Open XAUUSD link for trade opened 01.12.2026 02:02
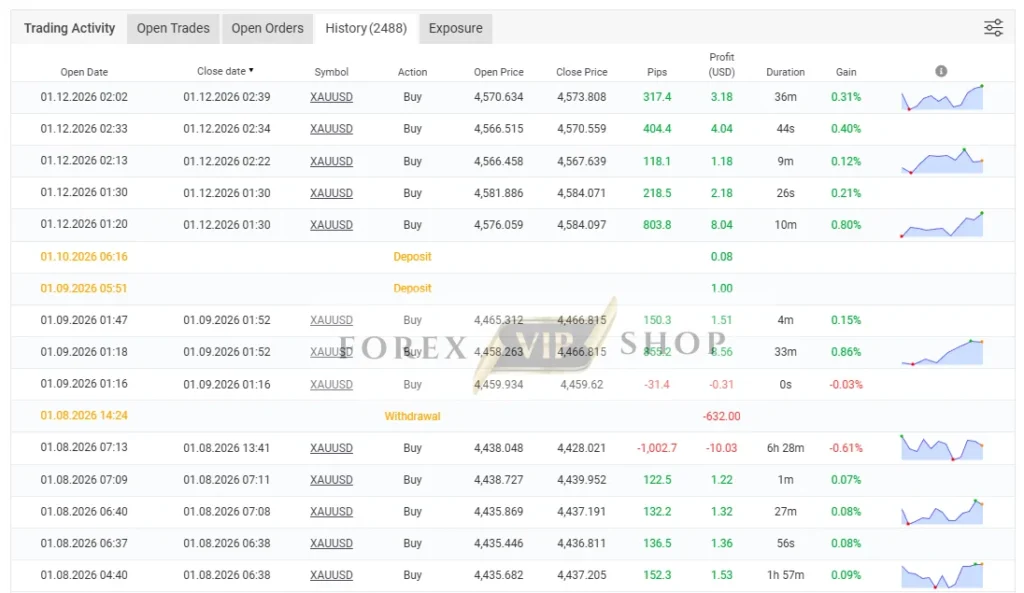This screenshot has width=1024, height=593. point(331,97)
